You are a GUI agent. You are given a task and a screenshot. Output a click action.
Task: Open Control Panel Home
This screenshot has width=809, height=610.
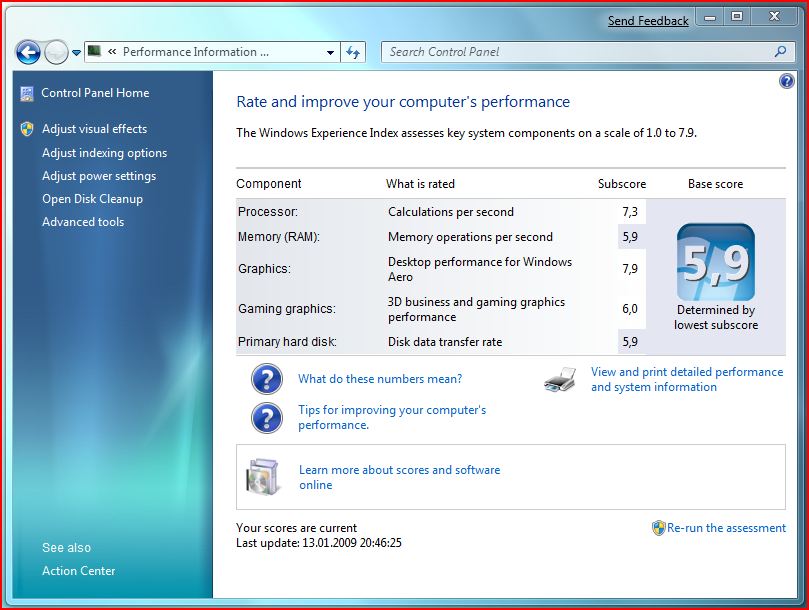pos(95,93)
